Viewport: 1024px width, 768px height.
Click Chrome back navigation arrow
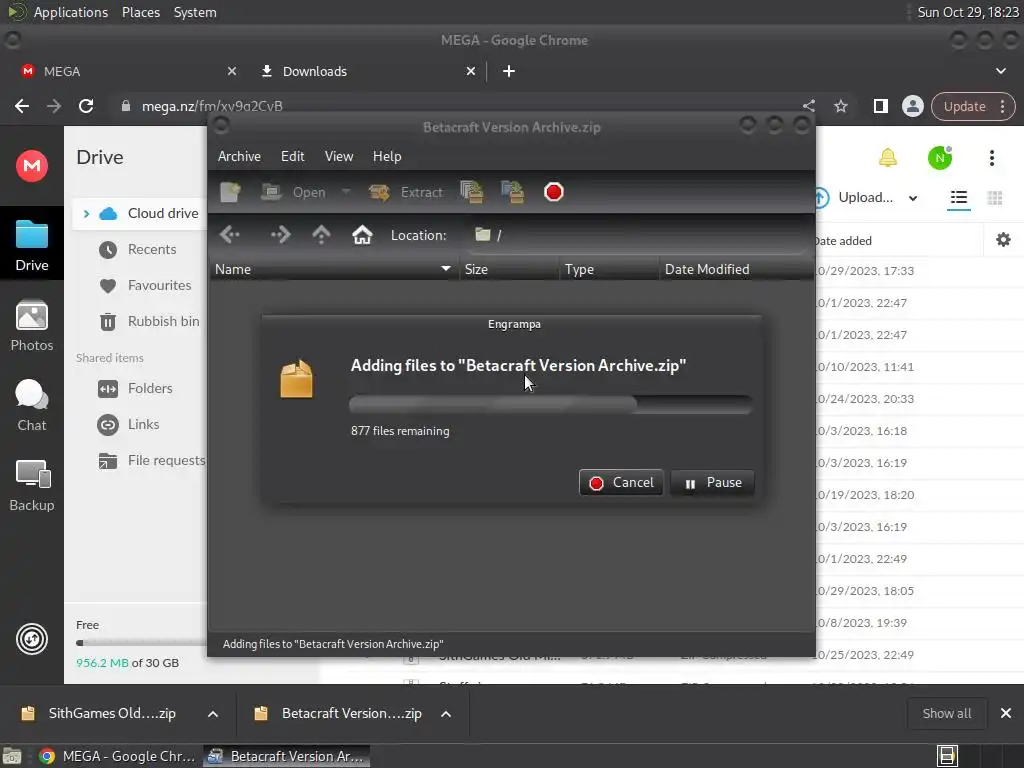point(22,106)
